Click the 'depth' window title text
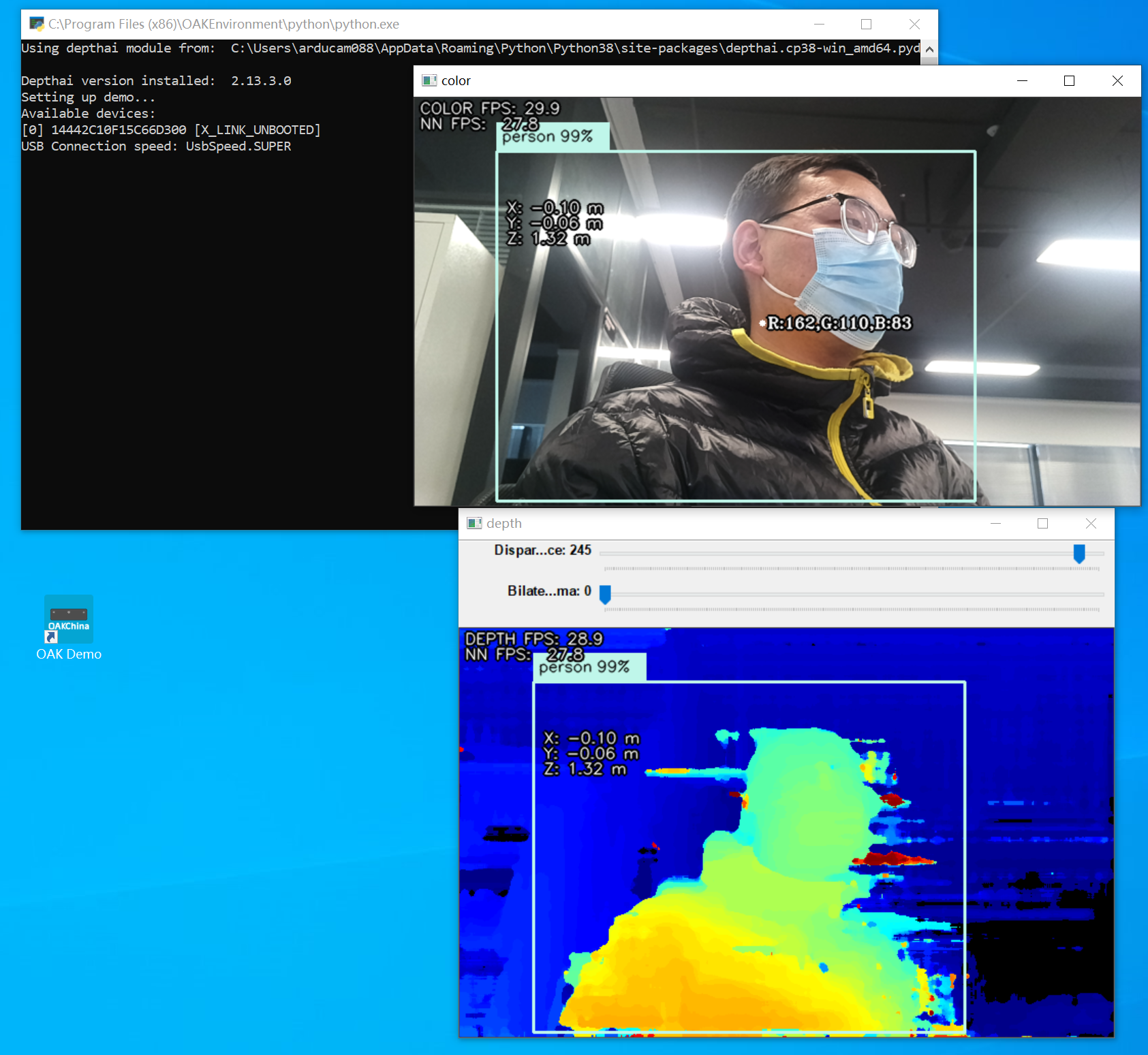The height and width of the screenshot is (1055, 1148). [x=504, y=524]
